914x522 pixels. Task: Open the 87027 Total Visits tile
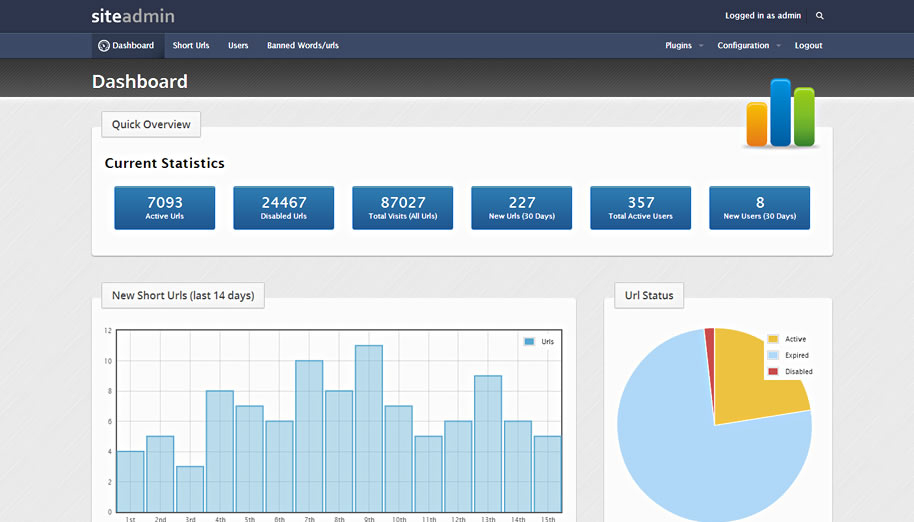click(x=402, y=208)
